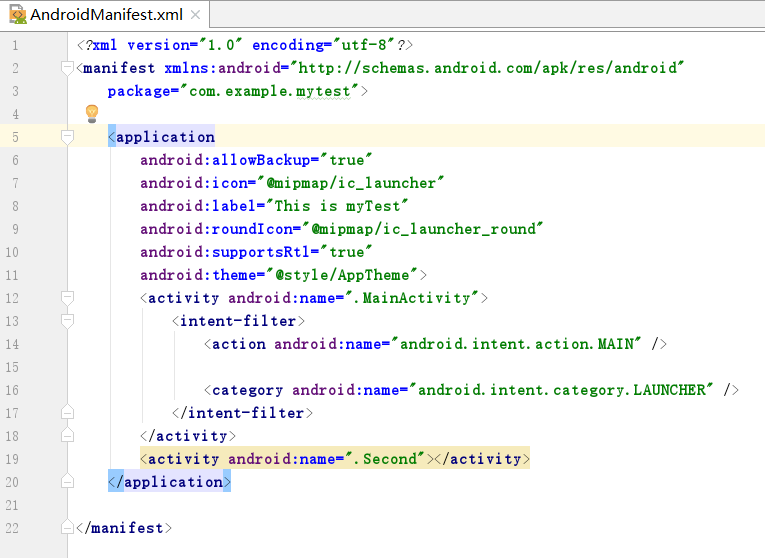Place cursor on android:supportsRtl attribute
The width and height of the screenshot is (765, 558).
pyautogui.click(x=225, y=252)
